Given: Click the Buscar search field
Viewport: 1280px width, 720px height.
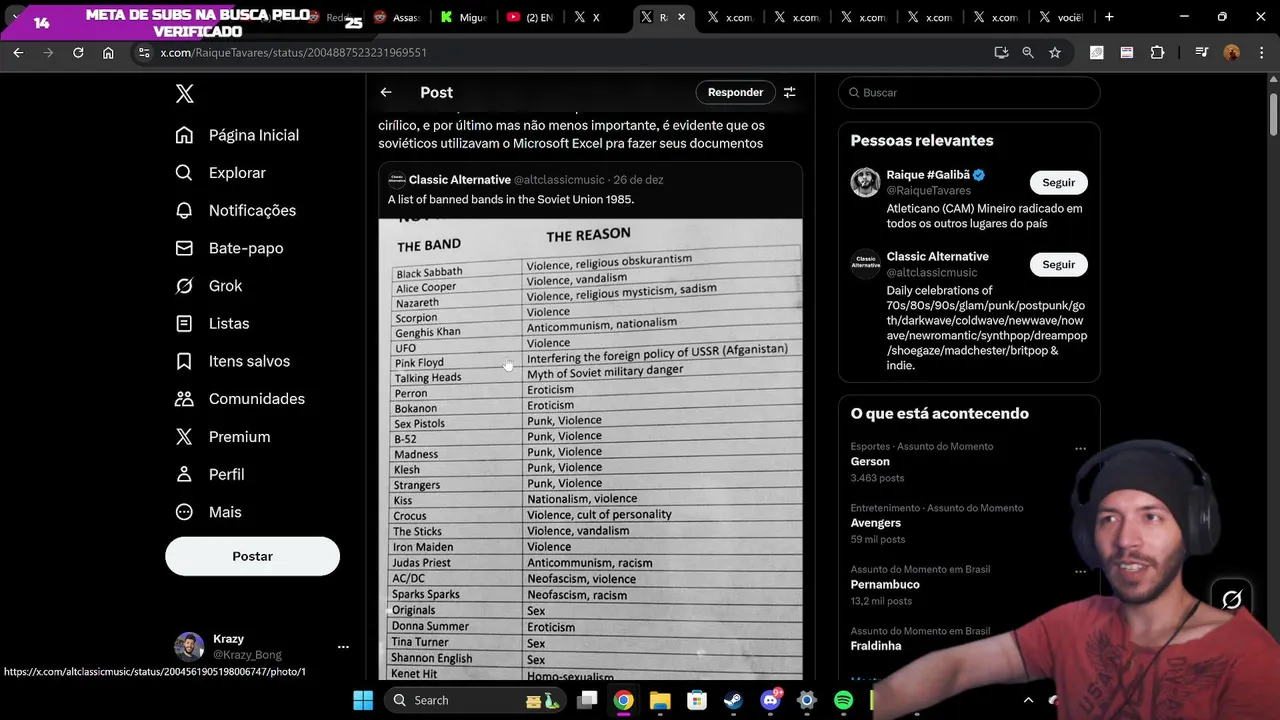Looking at the screenshot, I should tap(969, 92).
